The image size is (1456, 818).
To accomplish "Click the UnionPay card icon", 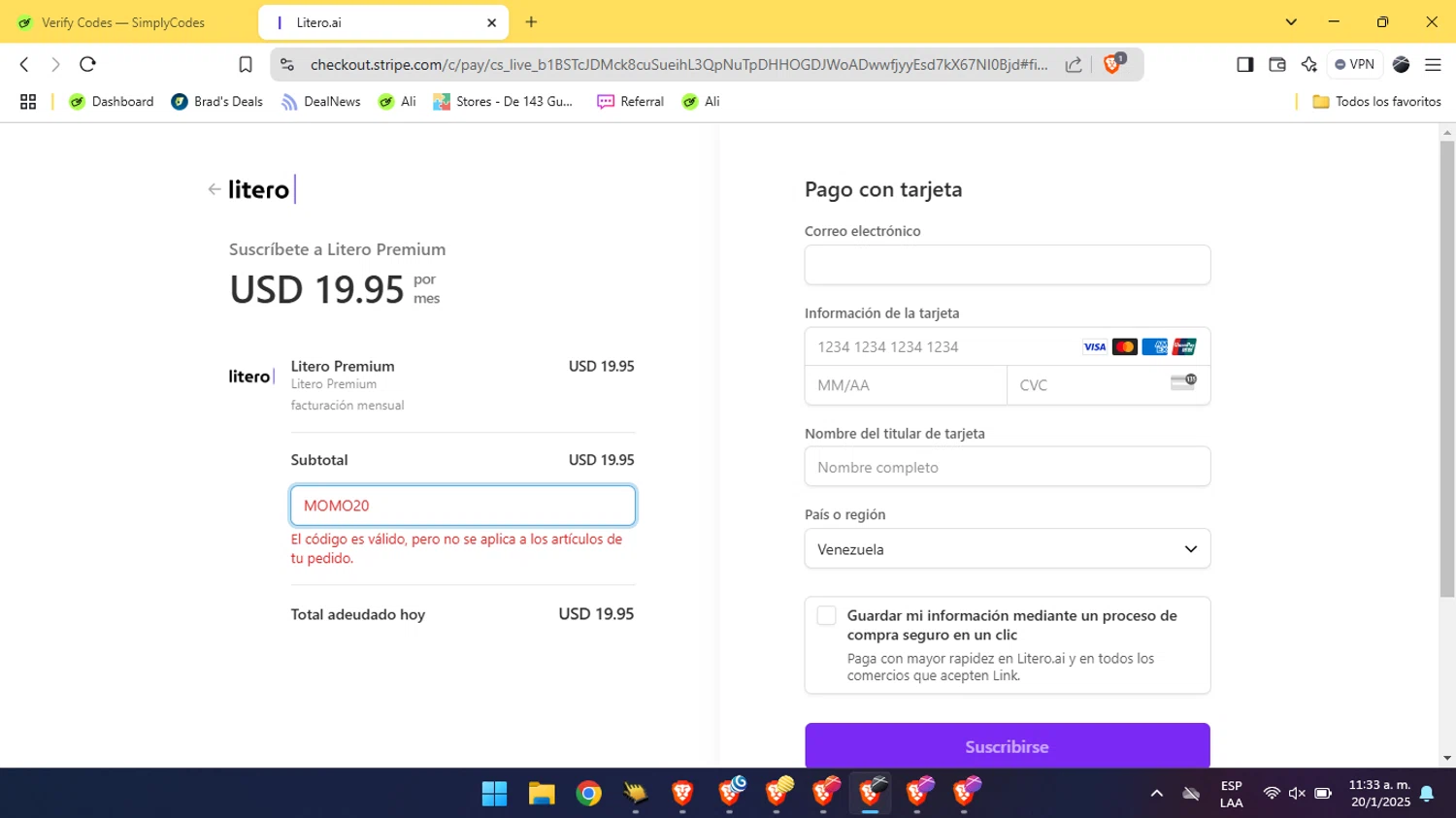I will click(x=1184, y=346).
